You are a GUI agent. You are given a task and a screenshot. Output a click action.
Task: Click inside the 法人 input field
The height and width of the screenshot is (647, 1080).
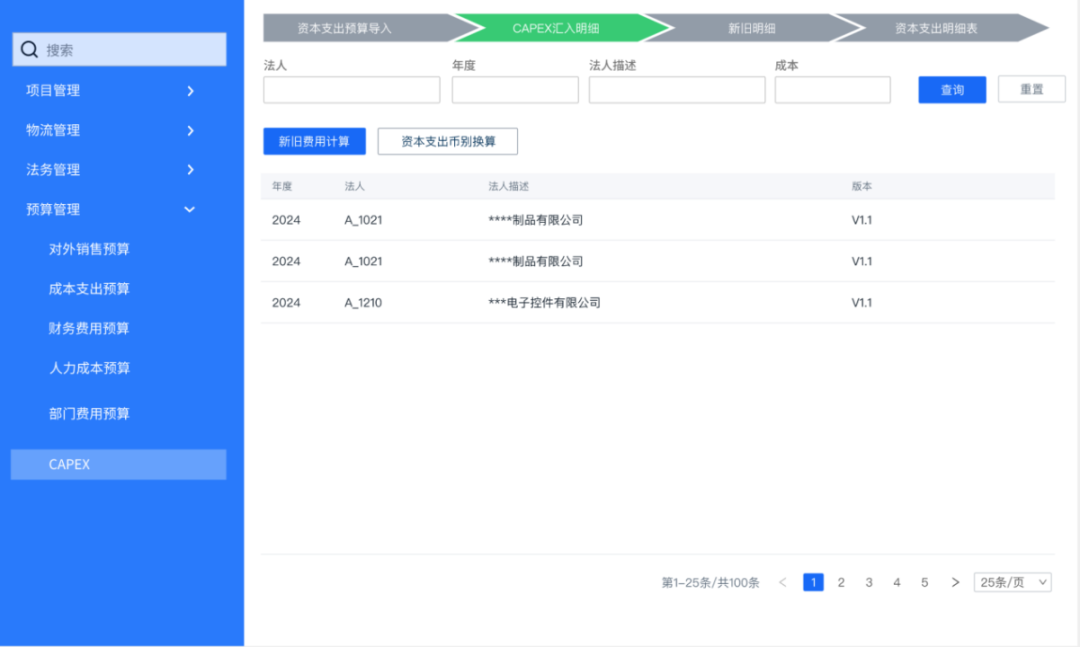(x=351, y=89)
